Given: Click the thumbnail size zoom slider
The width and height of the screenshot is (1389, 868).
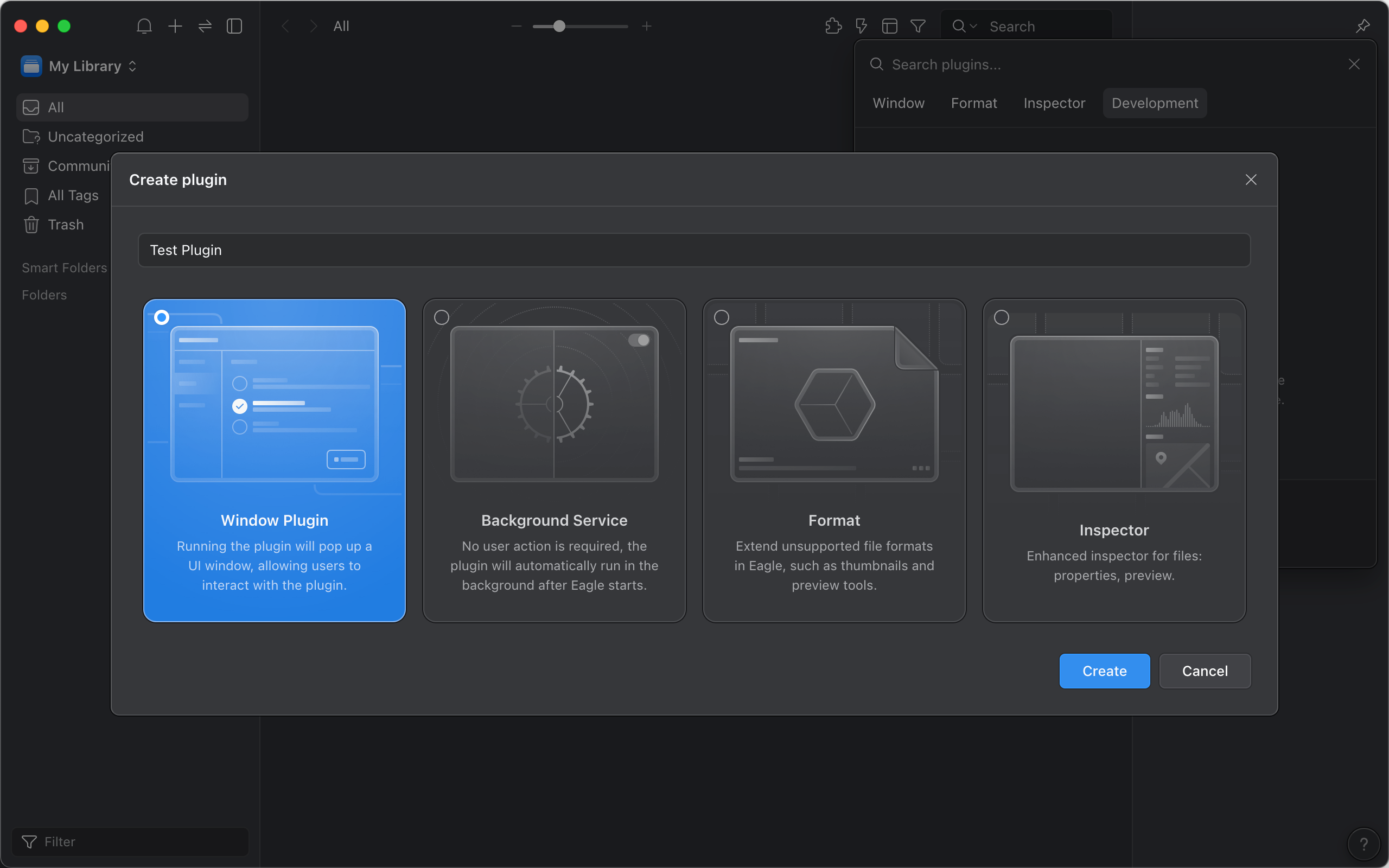Looking at the screenshot, I should pyautogui.click(x=559, y=27).
